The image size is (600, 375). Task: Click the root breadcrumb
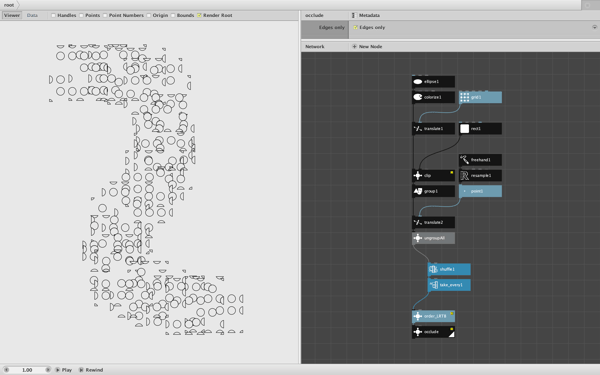[9, 5]
